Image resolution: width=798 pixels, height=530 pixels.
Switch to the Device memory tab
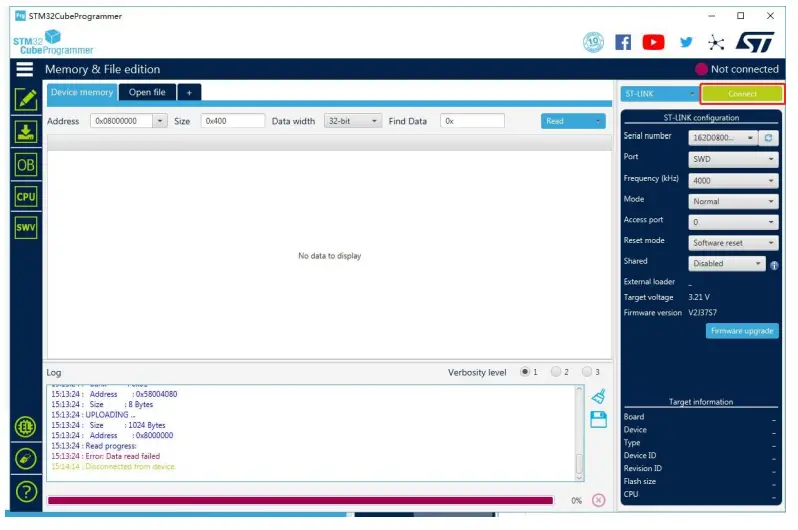[x=82, y=92]
